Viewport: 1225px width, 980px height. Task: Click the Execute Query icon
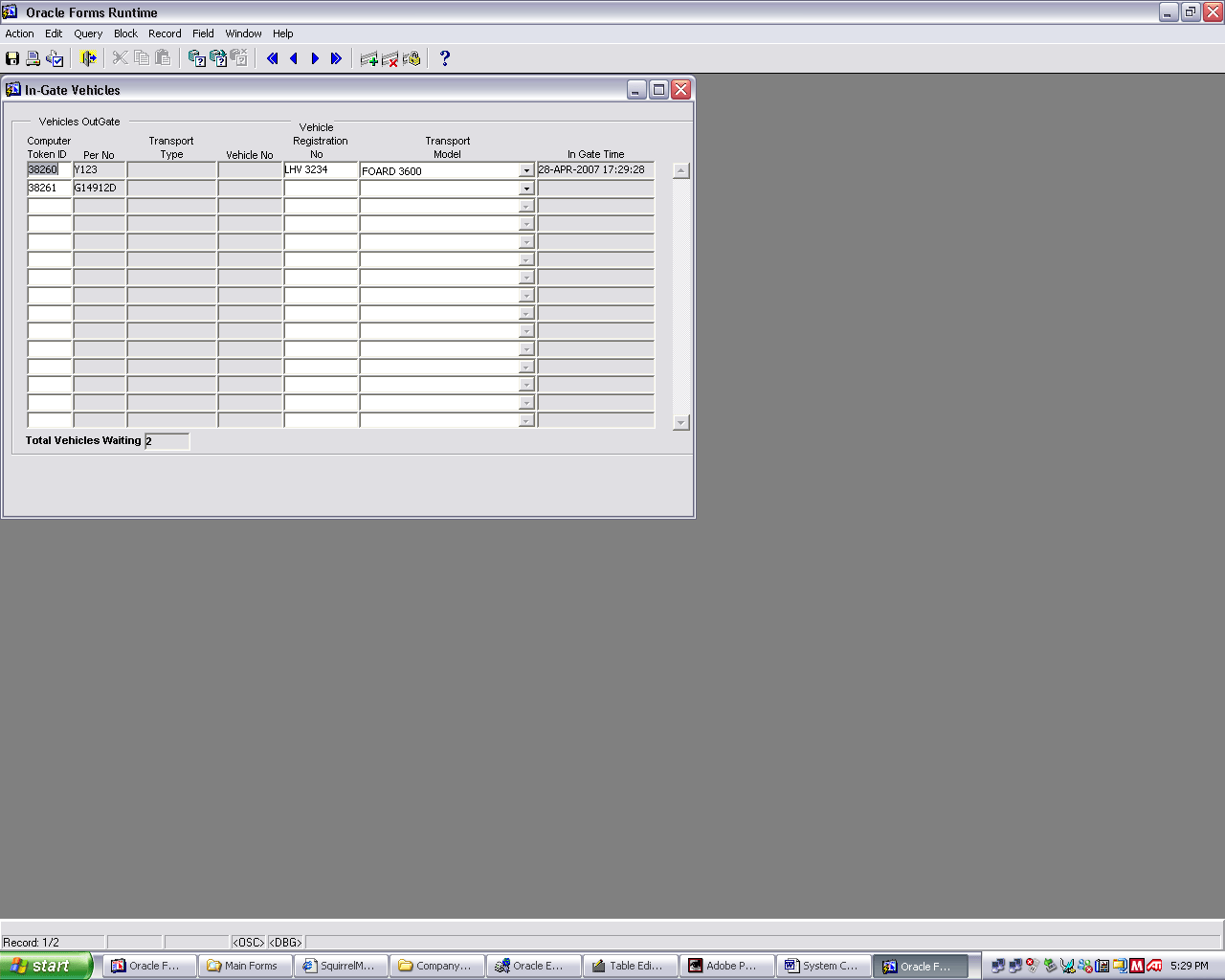pyautogui.click(x=218, y=58)
